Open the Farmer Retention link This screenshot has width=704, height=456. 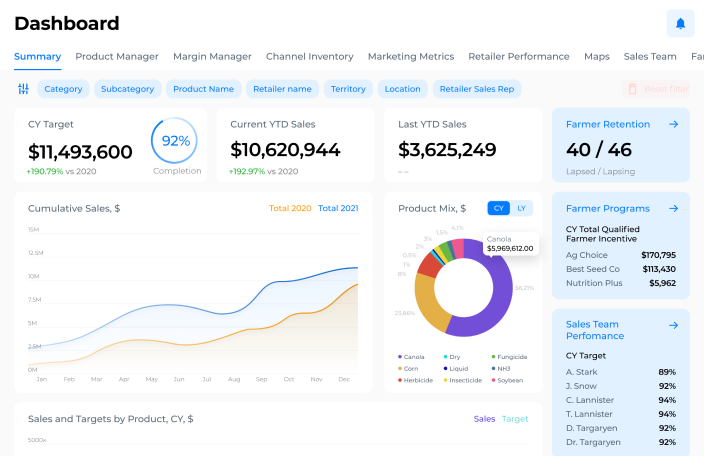[608, 124]
